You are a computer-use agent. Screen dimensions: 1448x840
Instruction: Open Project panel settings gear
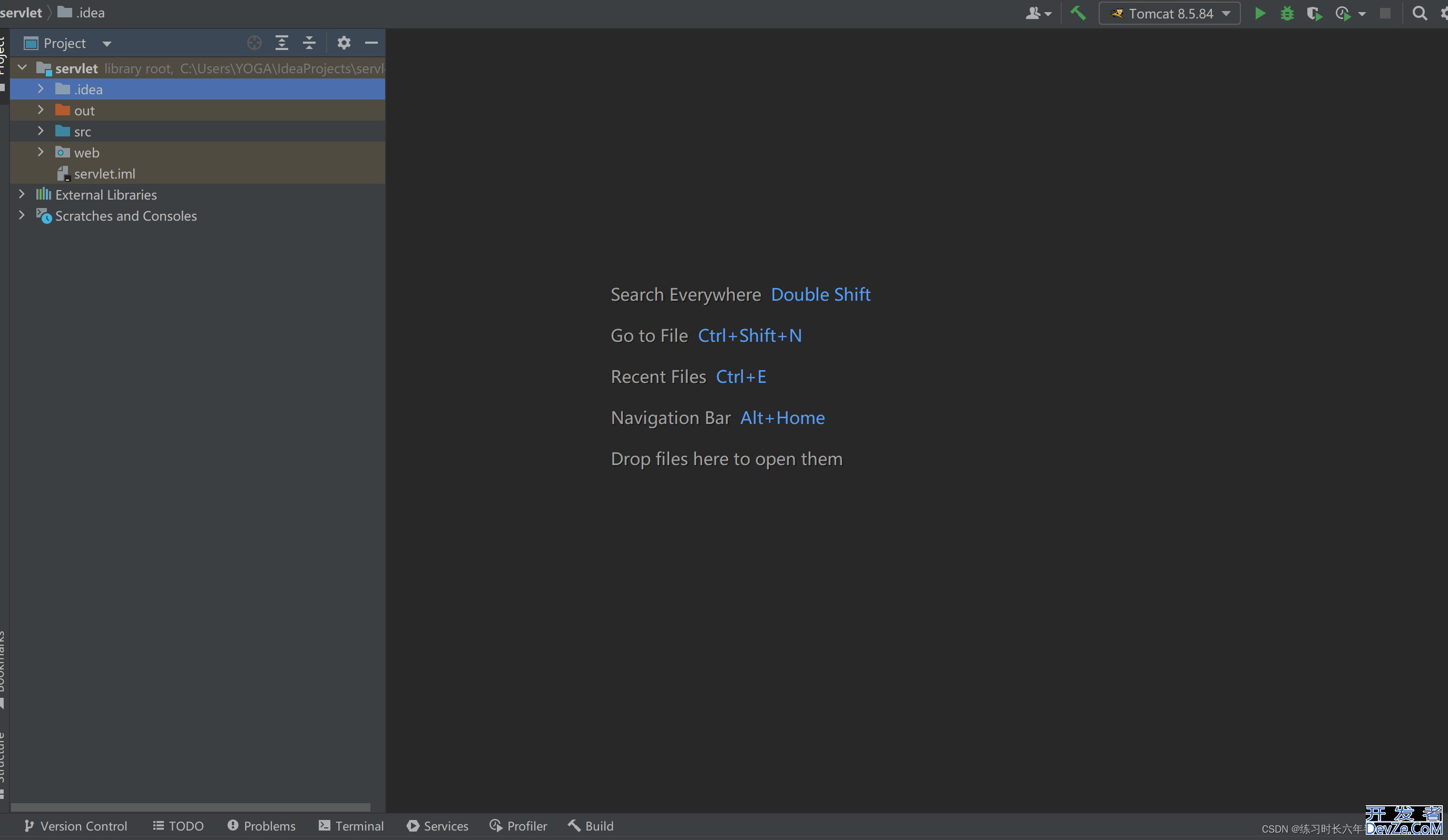[344, 43]
